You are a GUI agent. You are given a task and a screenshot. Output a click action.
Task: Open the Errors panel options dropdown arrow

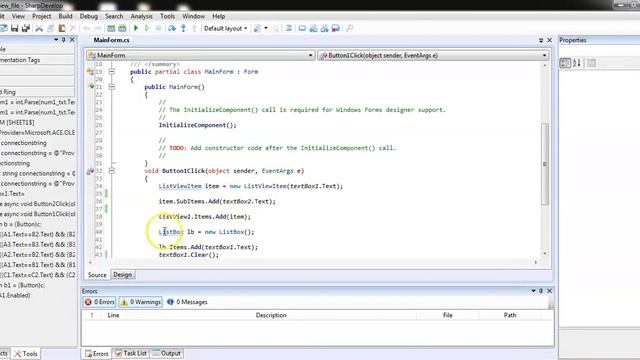click(x=533, y=291)
